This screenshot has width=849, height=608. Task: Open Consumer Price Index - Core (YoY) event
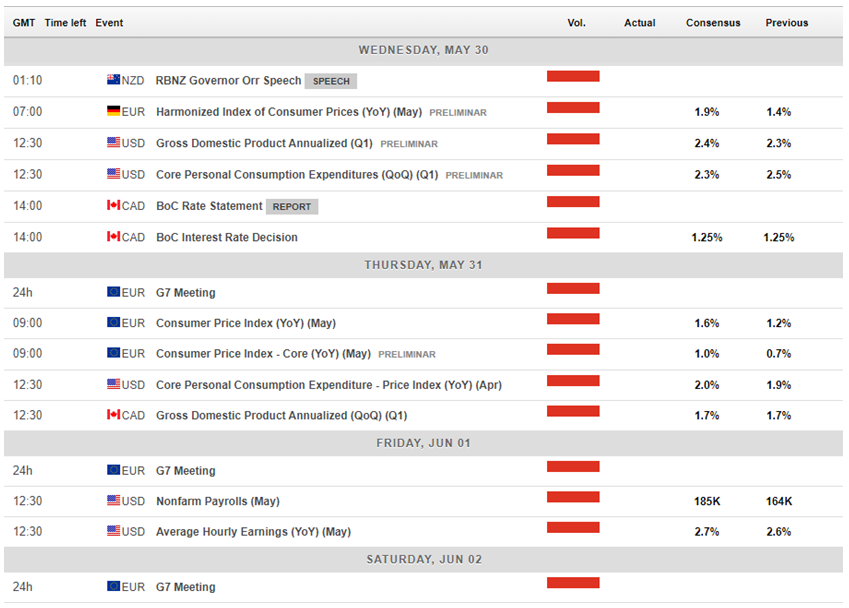coord(263,354)
